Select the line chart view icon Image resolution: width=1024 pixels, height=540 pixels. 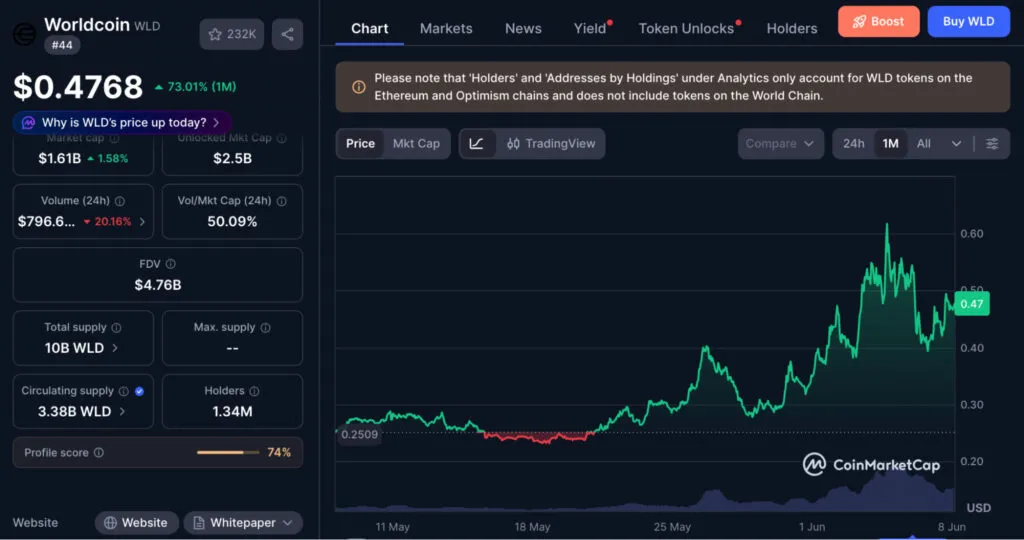(477, 144)
